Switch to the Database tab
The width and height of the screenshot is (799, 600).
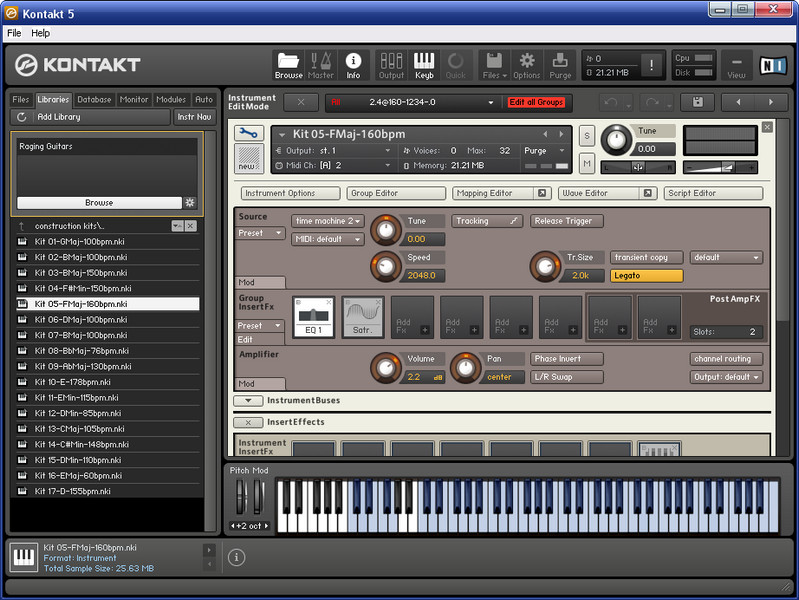[x=94, y=99]
